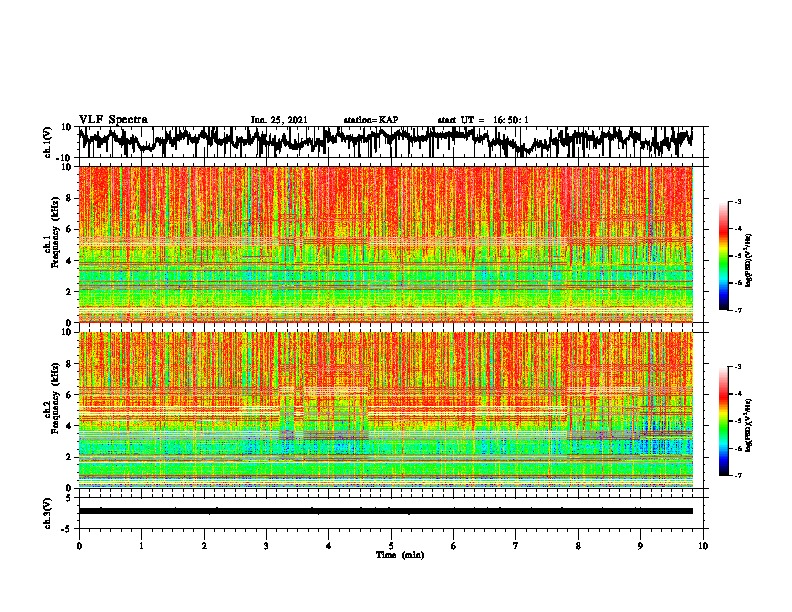Image resolution: width=792 pixels, height=612 pixels.
Task: Click the "-7" label on ch.2 color bar
Action: [x=738, y=476]
